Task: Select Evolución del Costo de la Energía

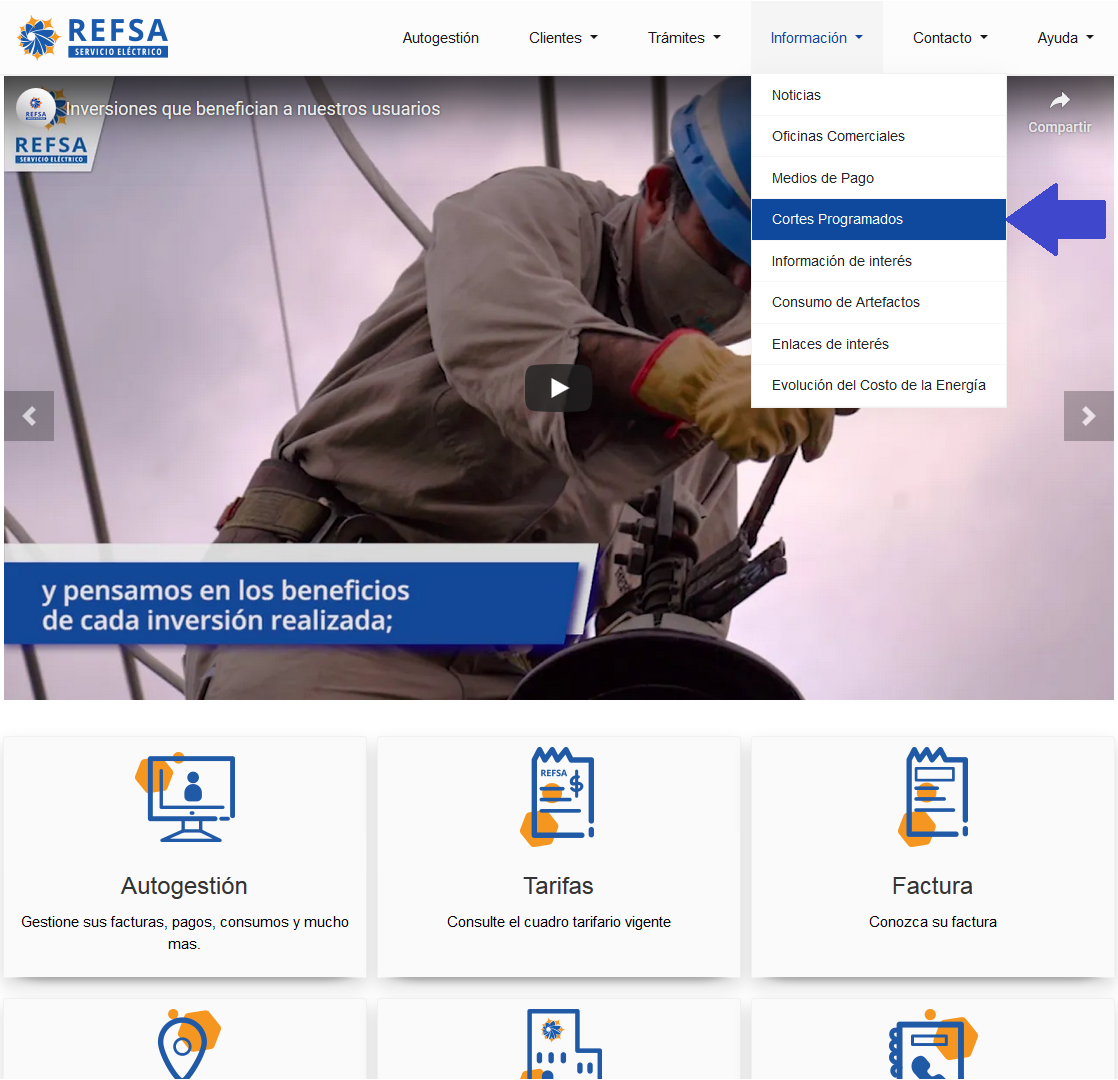Action: tap(878, 386)
